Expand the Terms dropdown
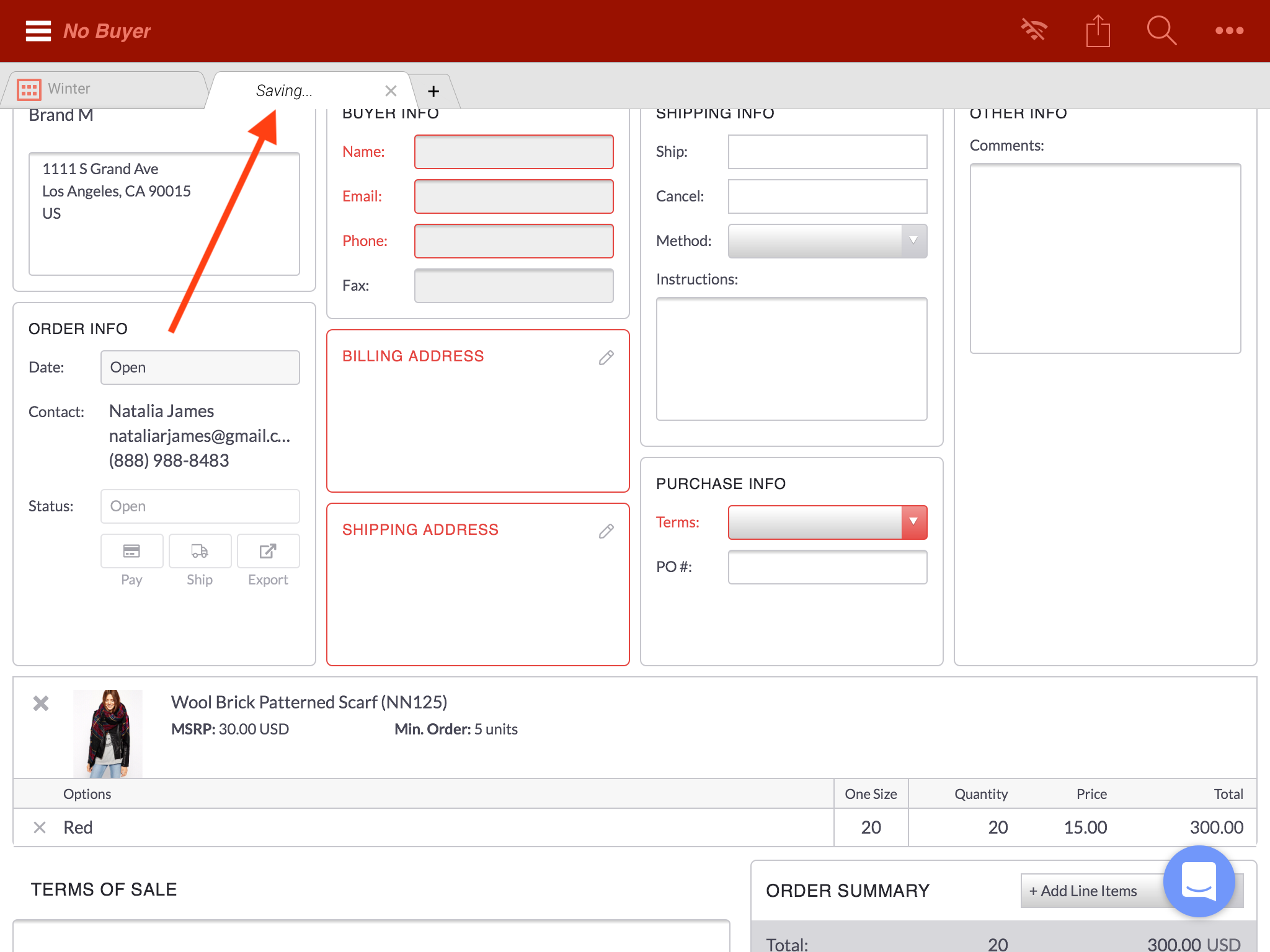The height and width of the screenshot is (952, 1270). (x=827, y=522)
